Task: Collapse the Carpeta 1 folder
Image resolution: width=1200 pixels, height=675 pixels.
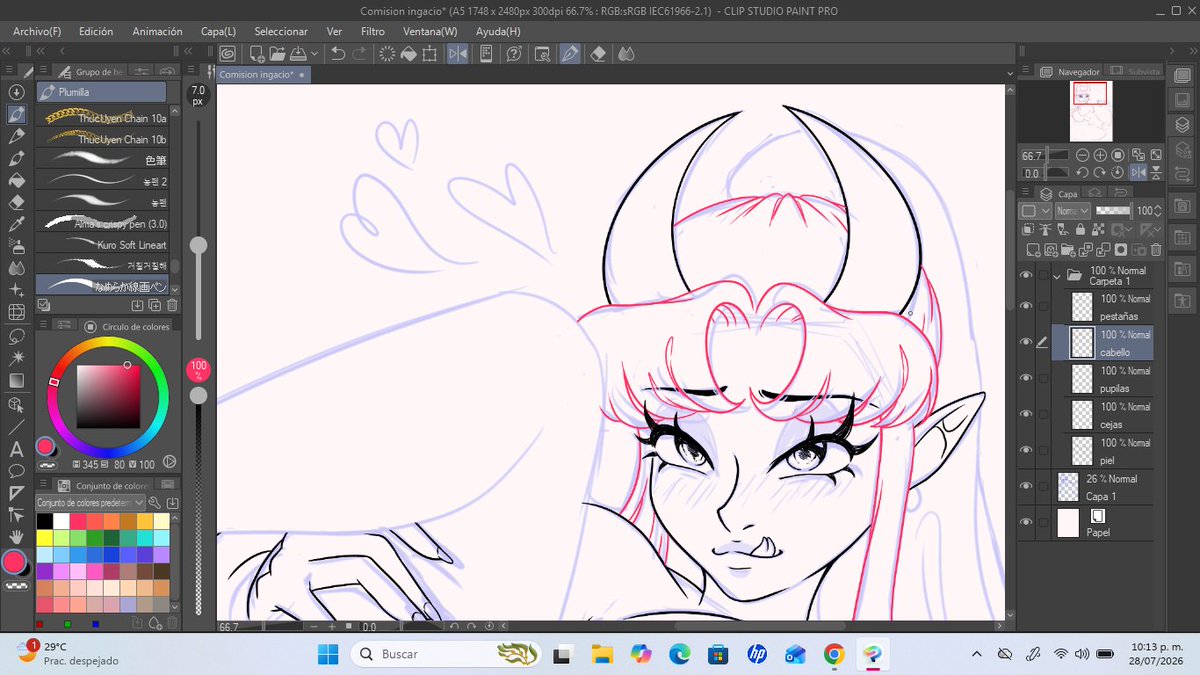Action: point(1059,275)
